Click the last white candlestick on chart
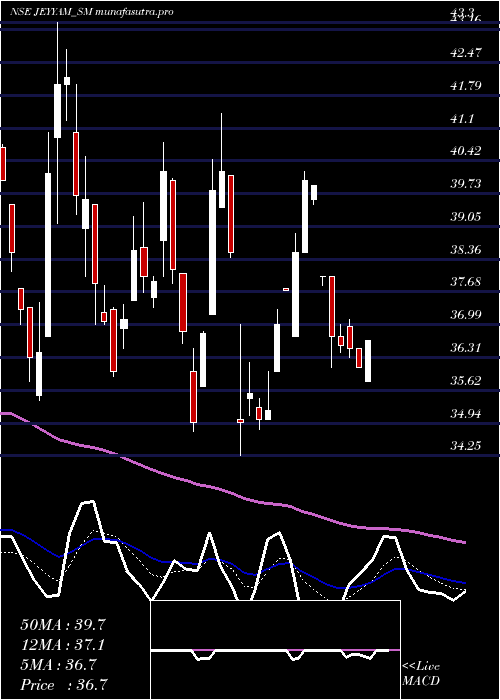500x700 pixels. coord(368,361)
